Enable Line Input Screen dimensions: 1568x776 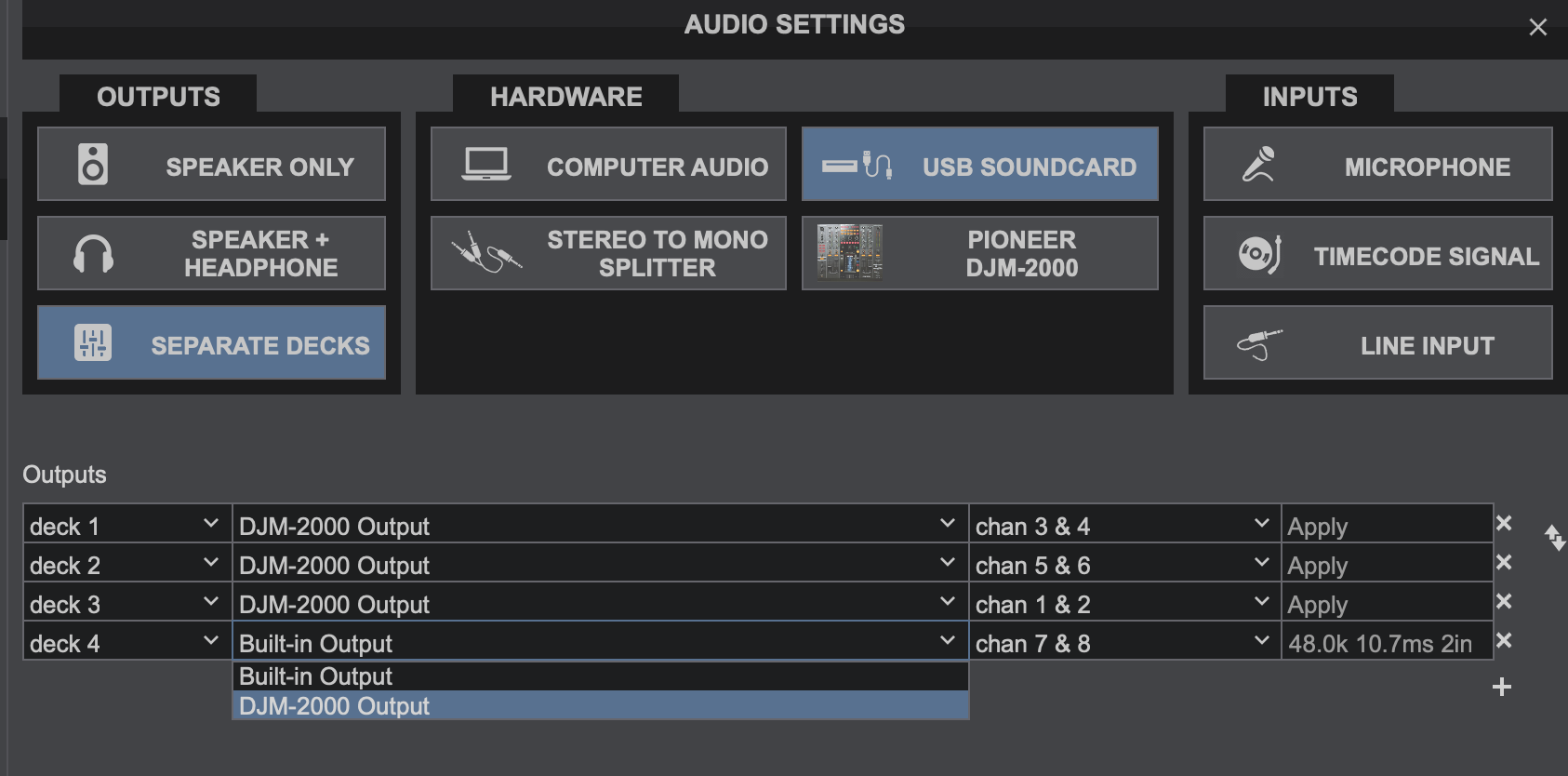point(1378,342)
